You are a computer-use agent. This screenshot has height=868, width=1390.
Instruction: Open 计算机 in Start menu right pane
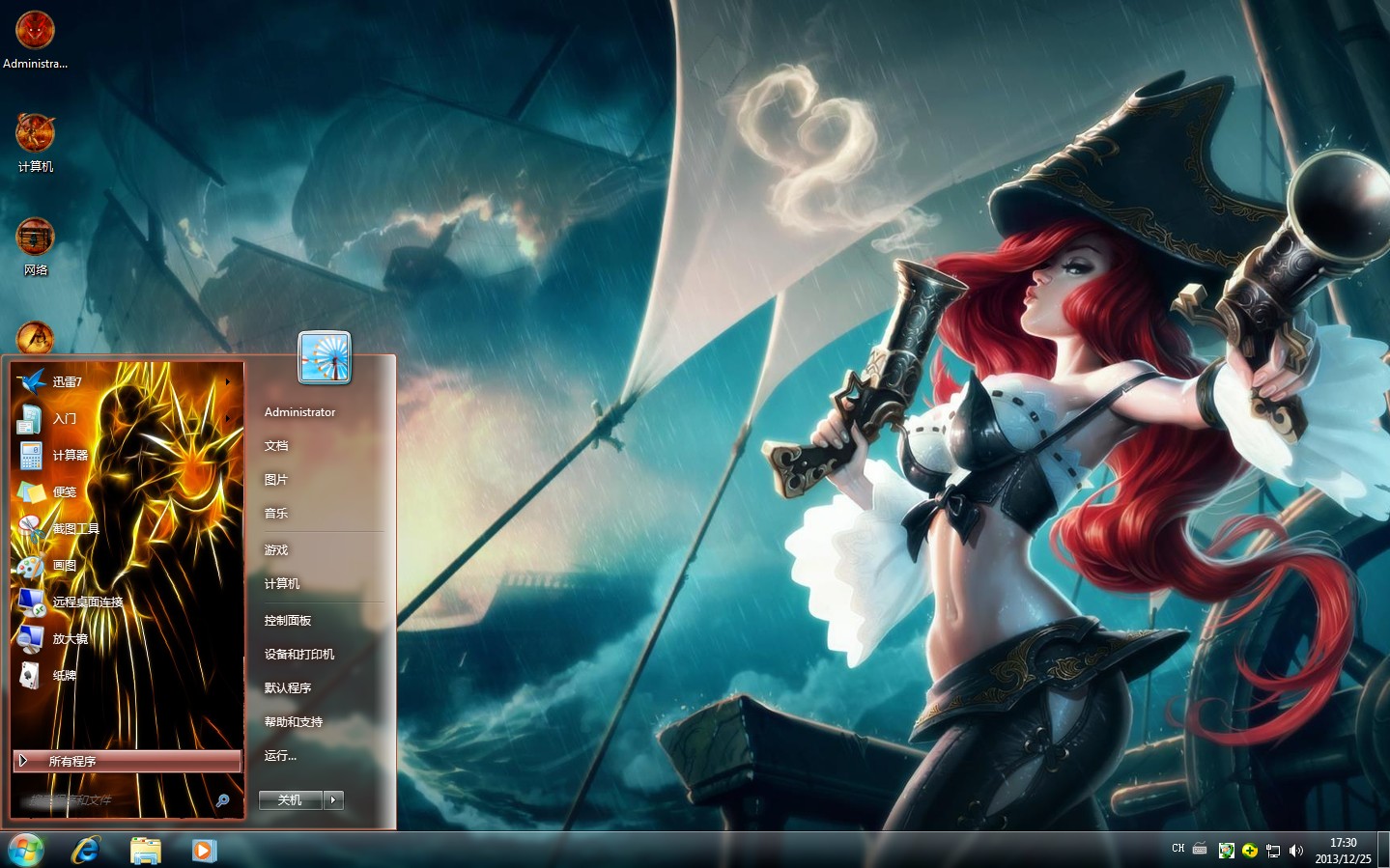[282, 584]
